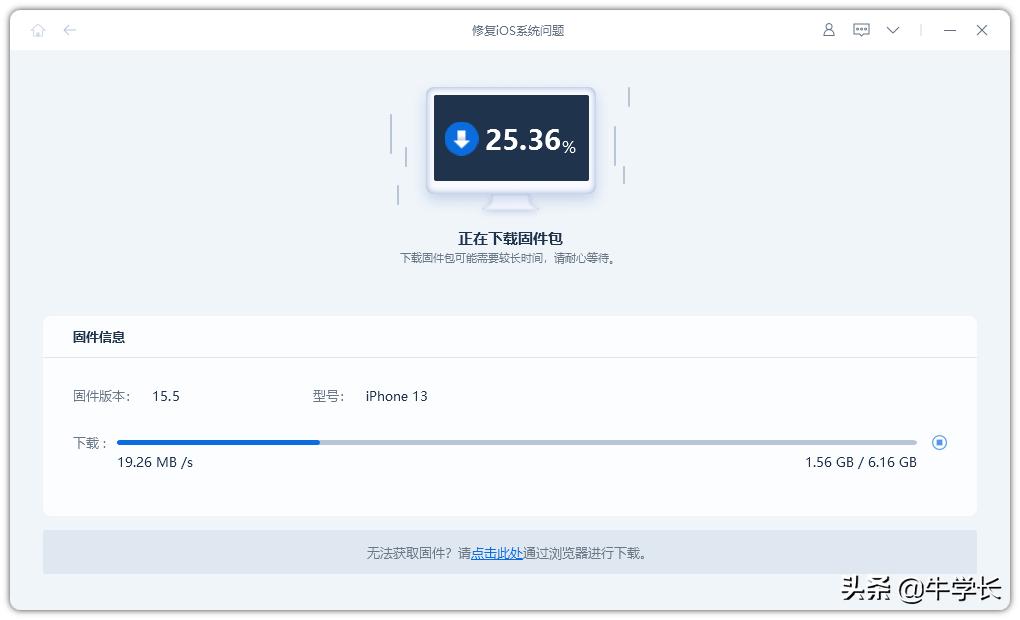The image size is (1020, 620).
Task: Click the iPhone 13 model label
Action: point(396,396)
